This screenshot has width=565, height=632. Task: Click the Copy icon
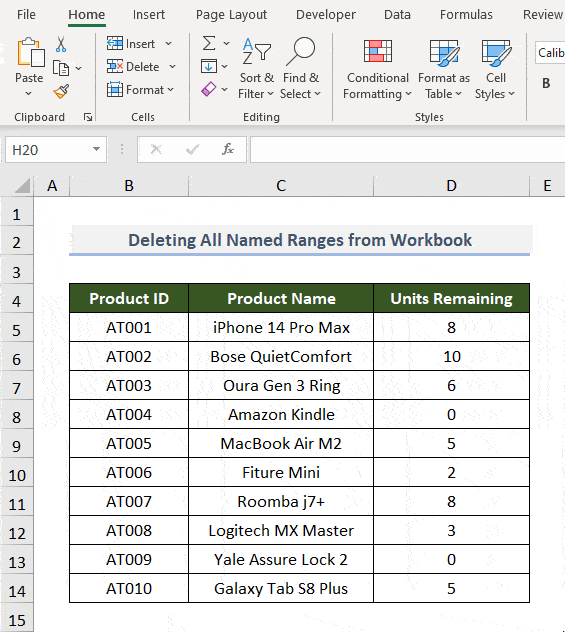coord(61,68)
